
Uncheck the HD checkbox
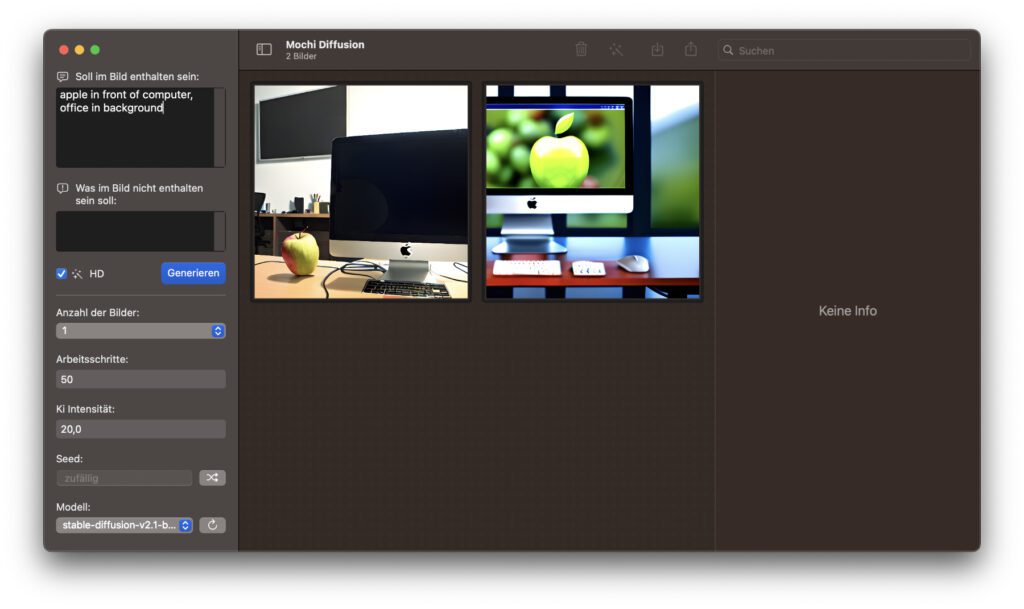61,273
